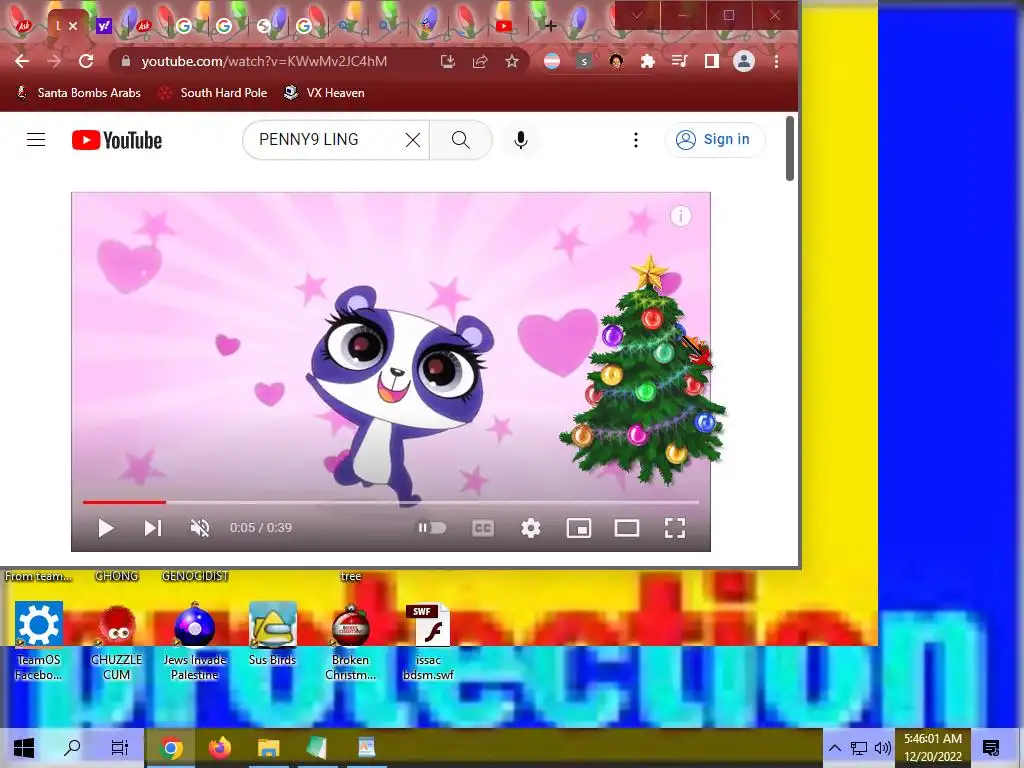Open the tab search chevron
This screenshot has width=1024, height=768.
pos(637,15)
